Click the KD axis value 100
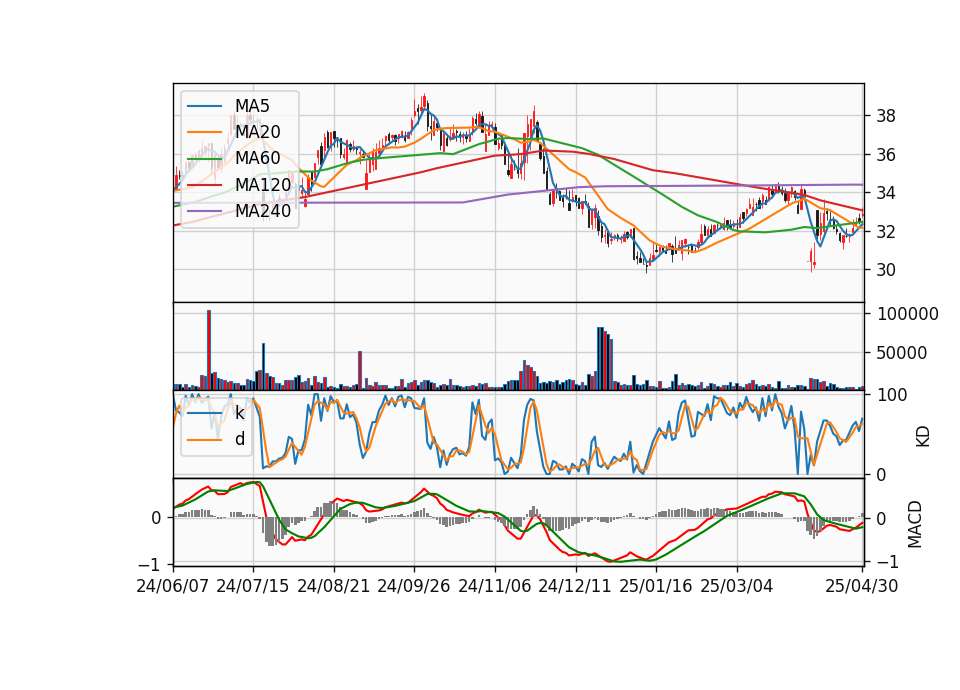Image resolution: width=960 pixels, height=690 pixels. click(892, 395)
